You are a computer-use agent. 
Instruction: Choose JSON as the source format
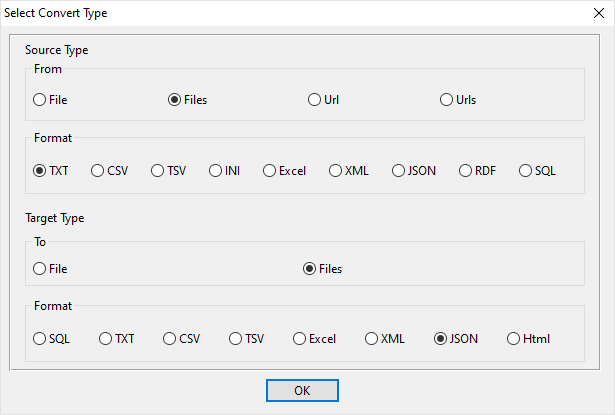(x=399, y=171)
